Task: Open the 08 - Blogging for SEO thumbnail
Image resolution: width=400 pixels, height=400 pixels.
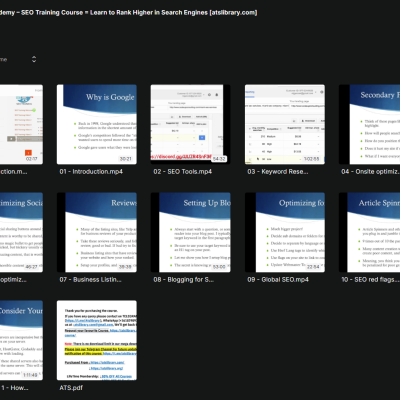Action: [191, 232]
